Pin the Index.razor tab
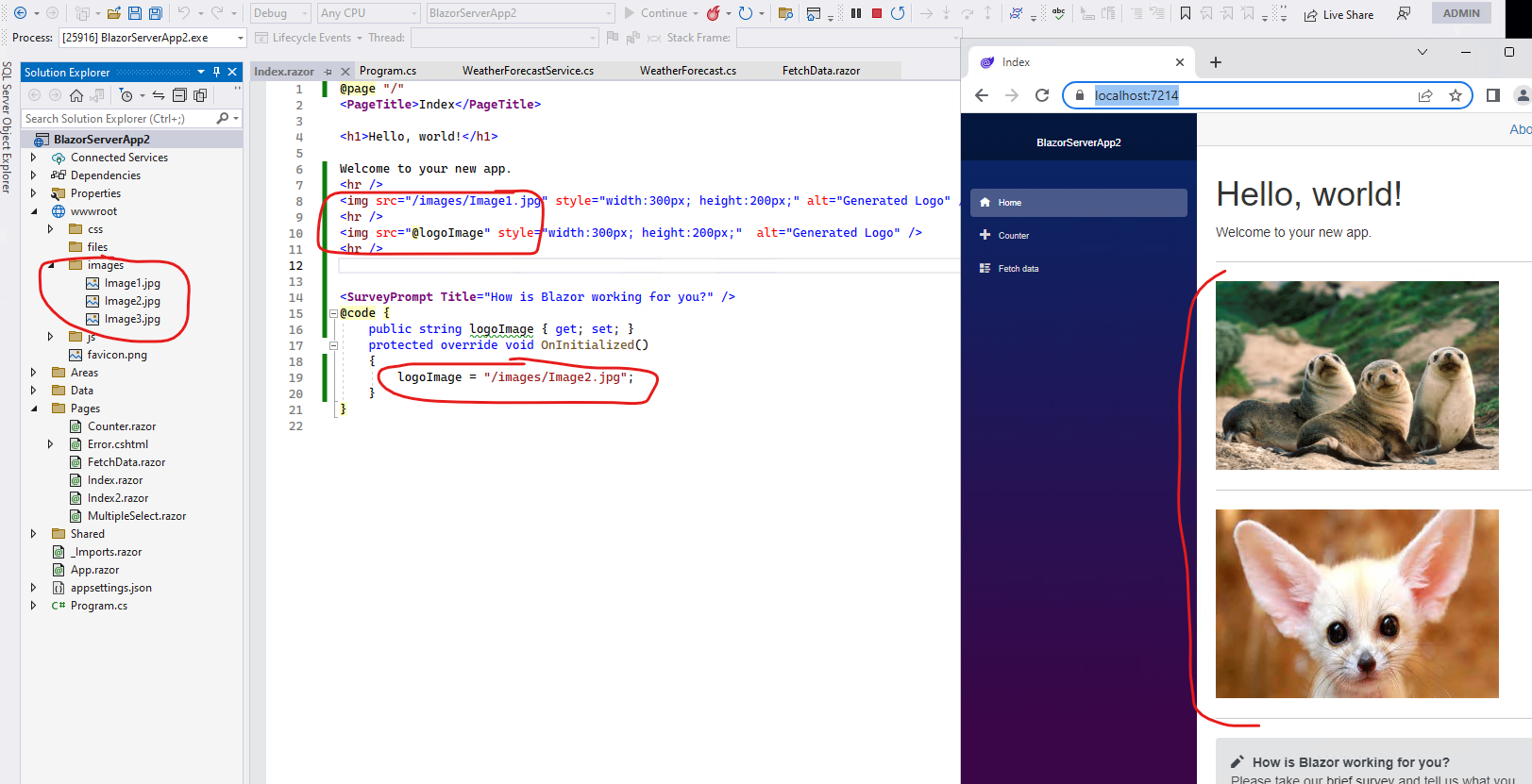This screenshot has width=1532, height=784. (328, 72)
